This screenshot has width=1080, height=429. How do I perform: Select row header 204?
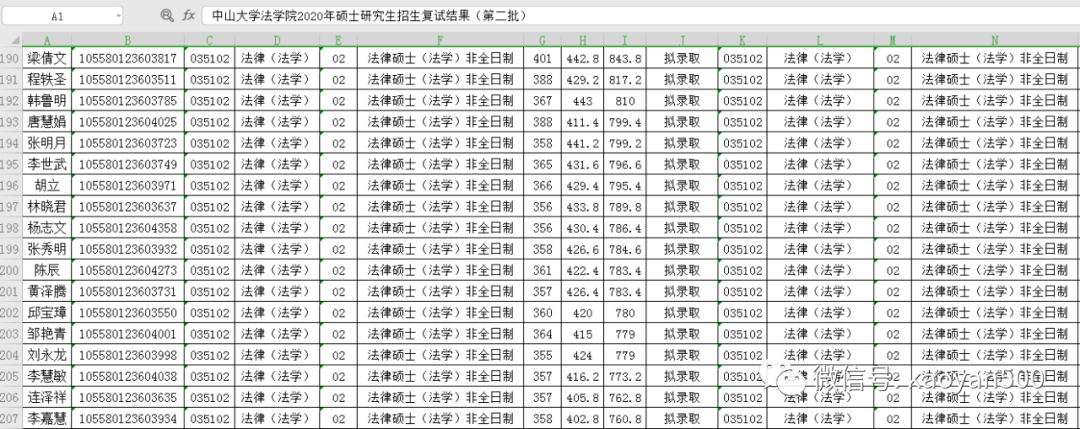(11, 355)
